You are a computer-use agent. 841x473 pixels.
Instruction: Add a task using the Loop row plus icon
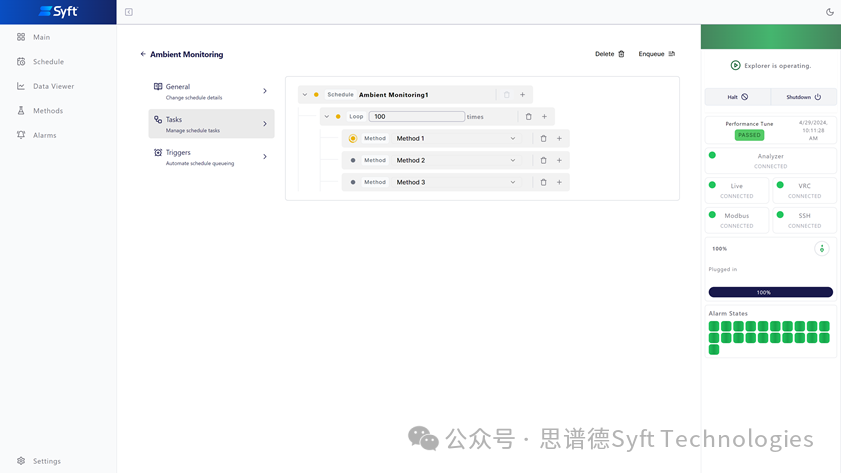tap(544, 116)
